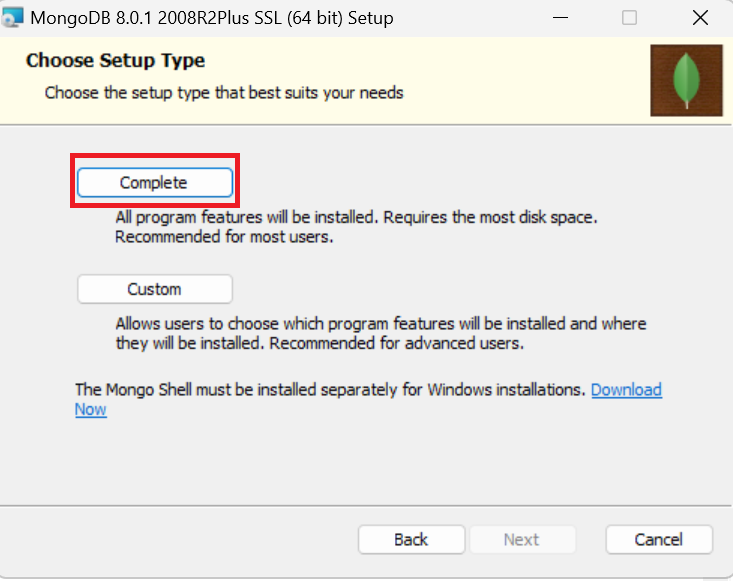Click 'All program features will be installed' description
Screen dimensions: 733x581
[x=356, y=227]
